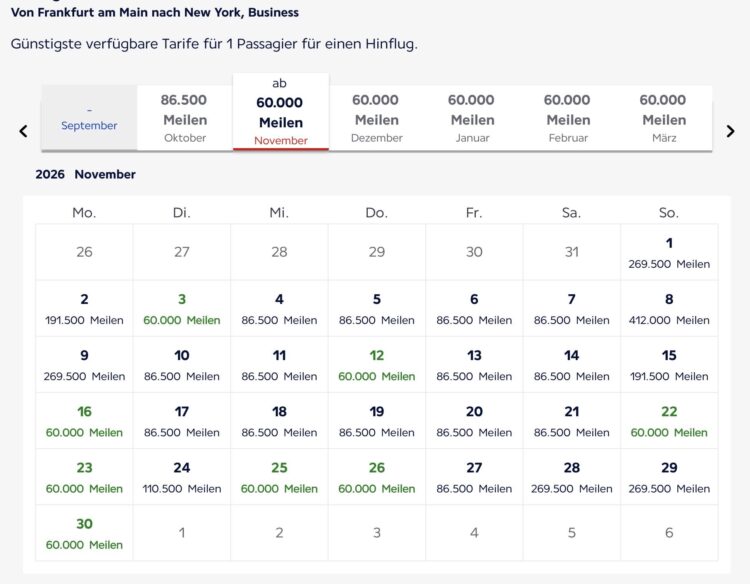Viewport: 750px width, 584px height.
Task: Select November 19 date cell
Action: tap(377, 421)
